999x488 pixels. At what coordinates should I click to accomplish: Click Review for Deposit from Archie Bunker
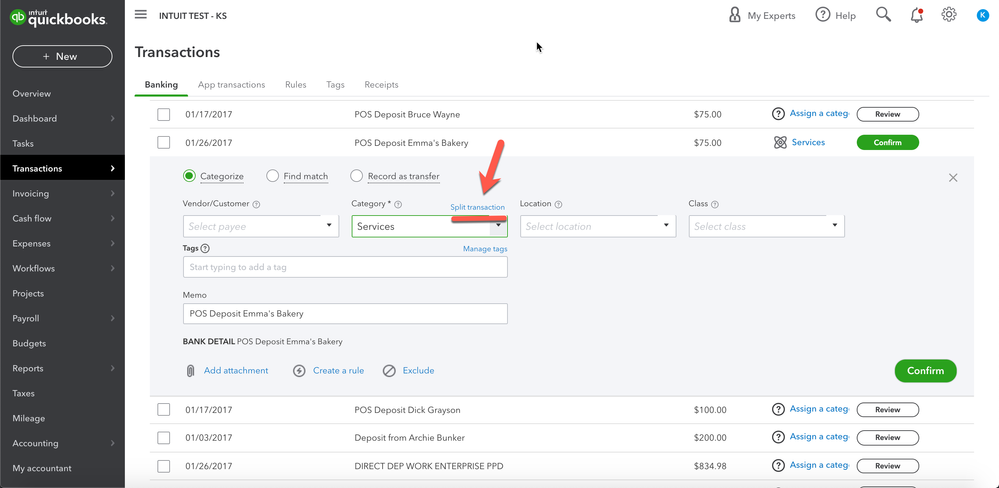[888, 438]
